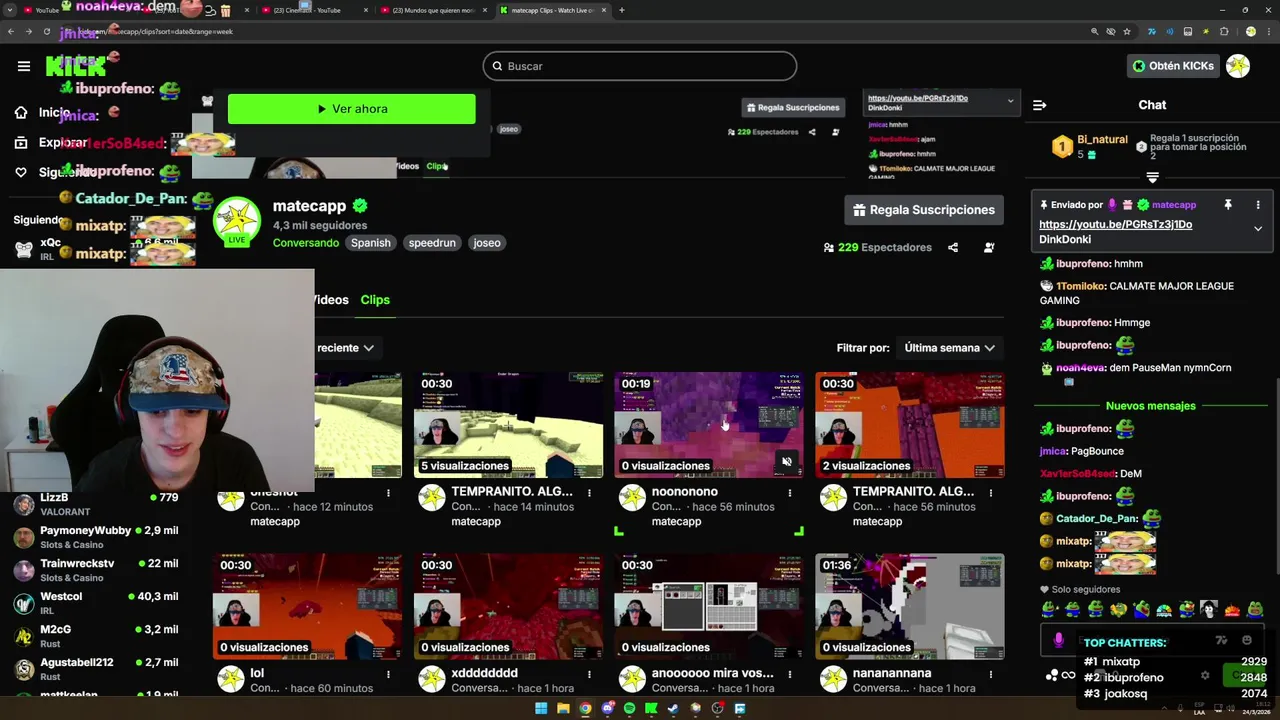Click 1Tomiloko username in chat
The height and width of the screenshot is (720, 1280).
coord(1080,286)
